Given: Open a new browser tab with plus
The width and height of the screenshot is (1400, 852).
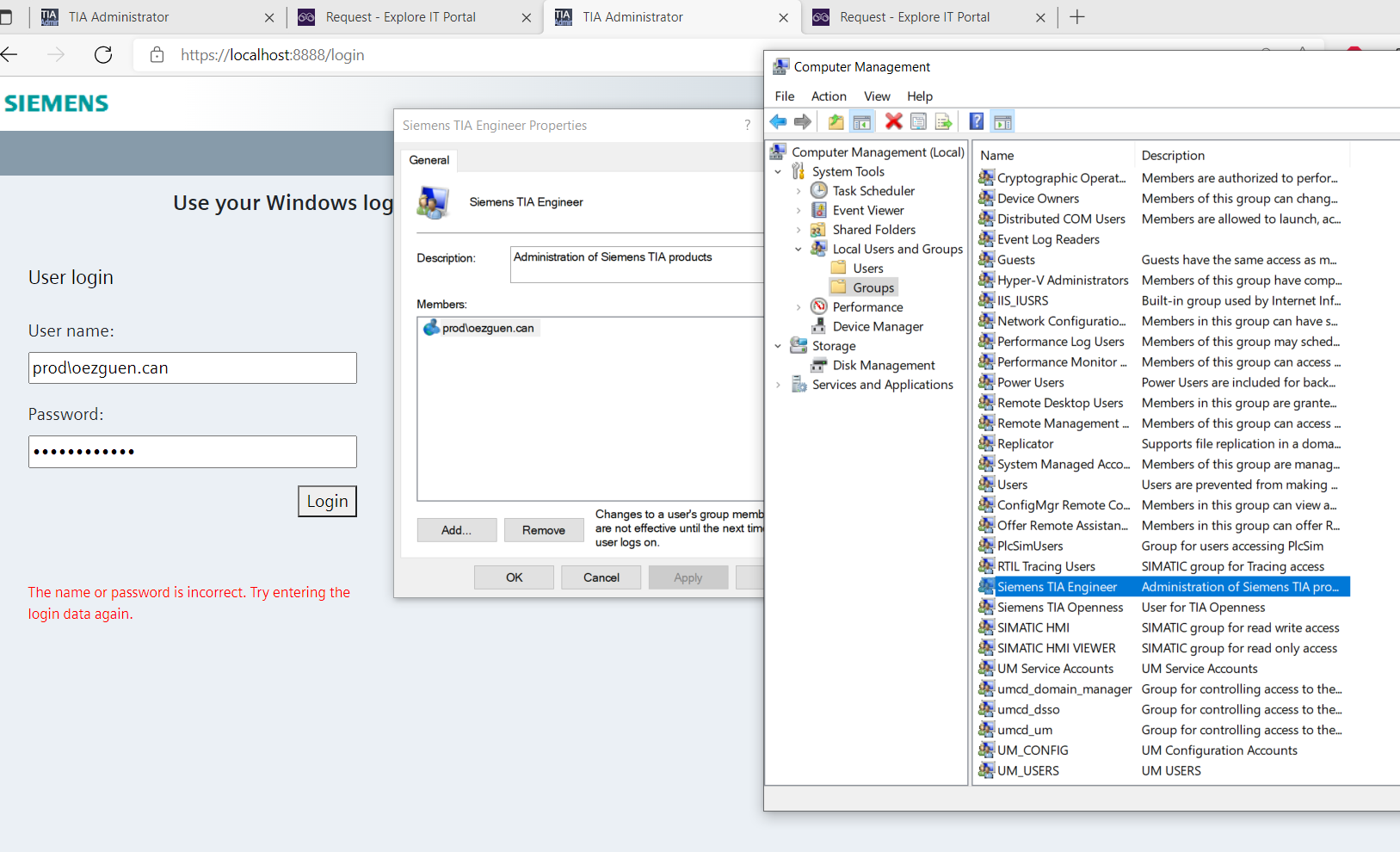Looking at the screenshot, I should click(x=1077, y=17).
